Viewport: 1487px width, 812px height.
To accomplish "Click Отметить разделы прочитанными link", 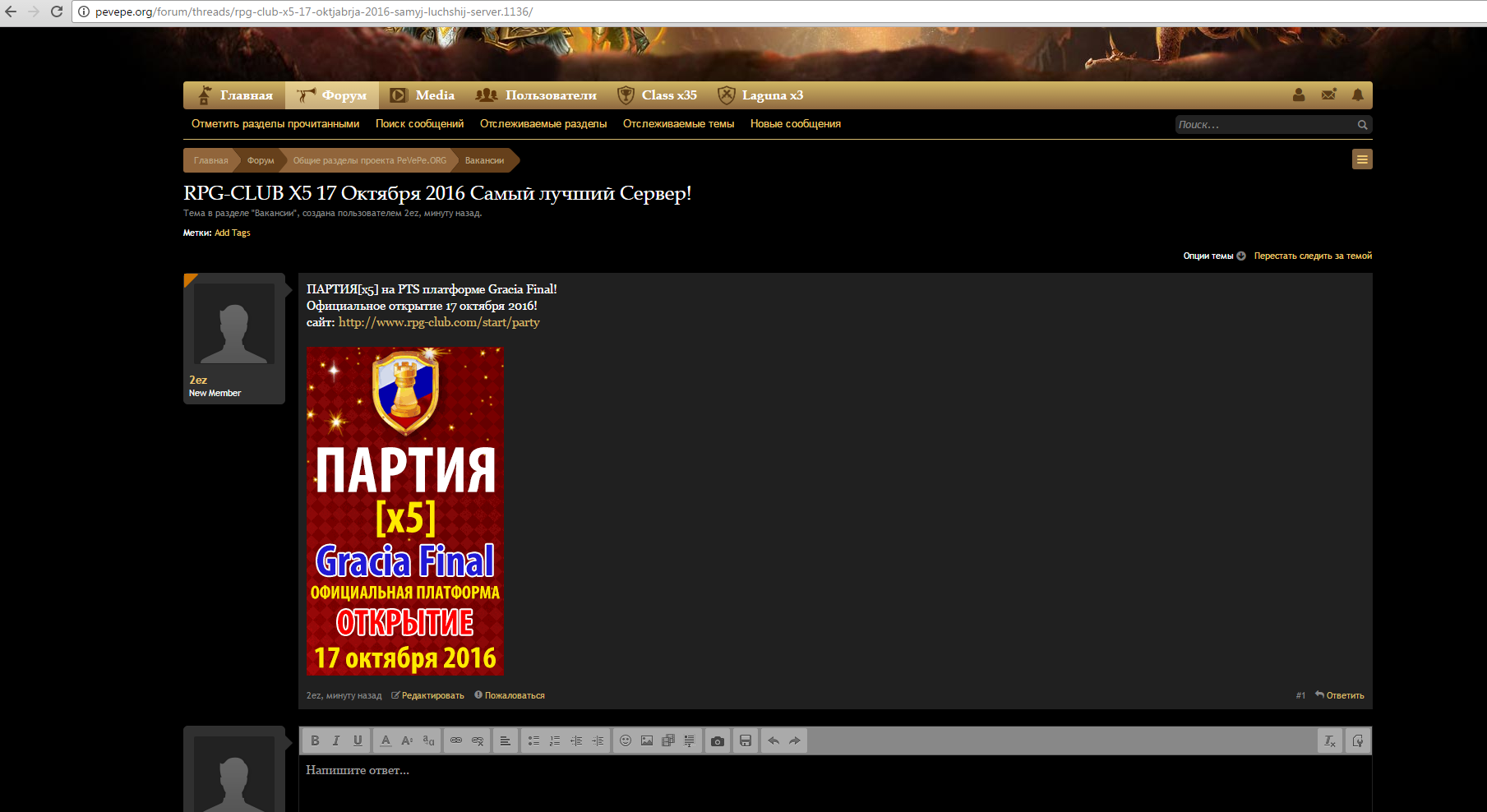I will [275, 124].
